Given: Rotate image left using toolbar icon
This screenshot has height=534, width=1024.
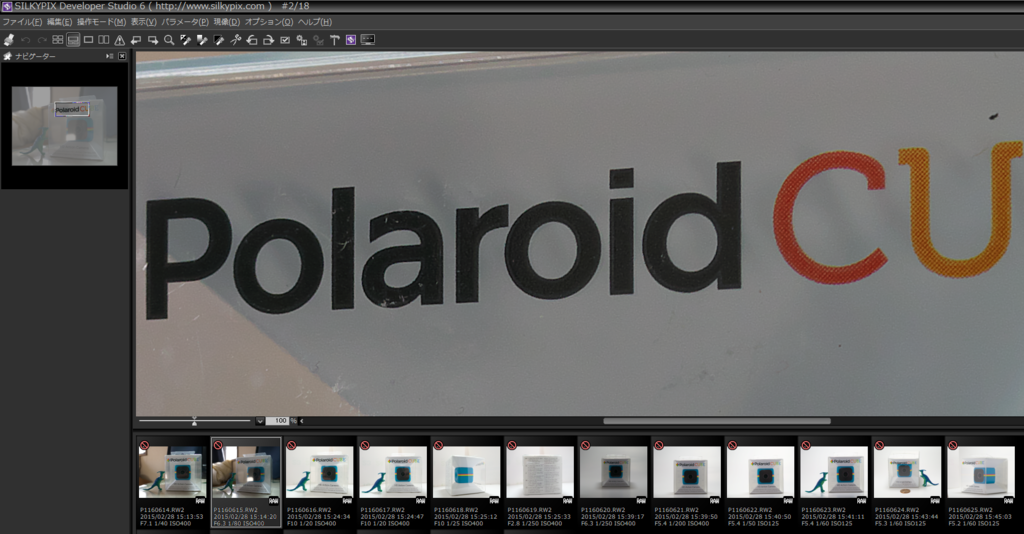Looking at the screenshot, I should click(252, 40).
